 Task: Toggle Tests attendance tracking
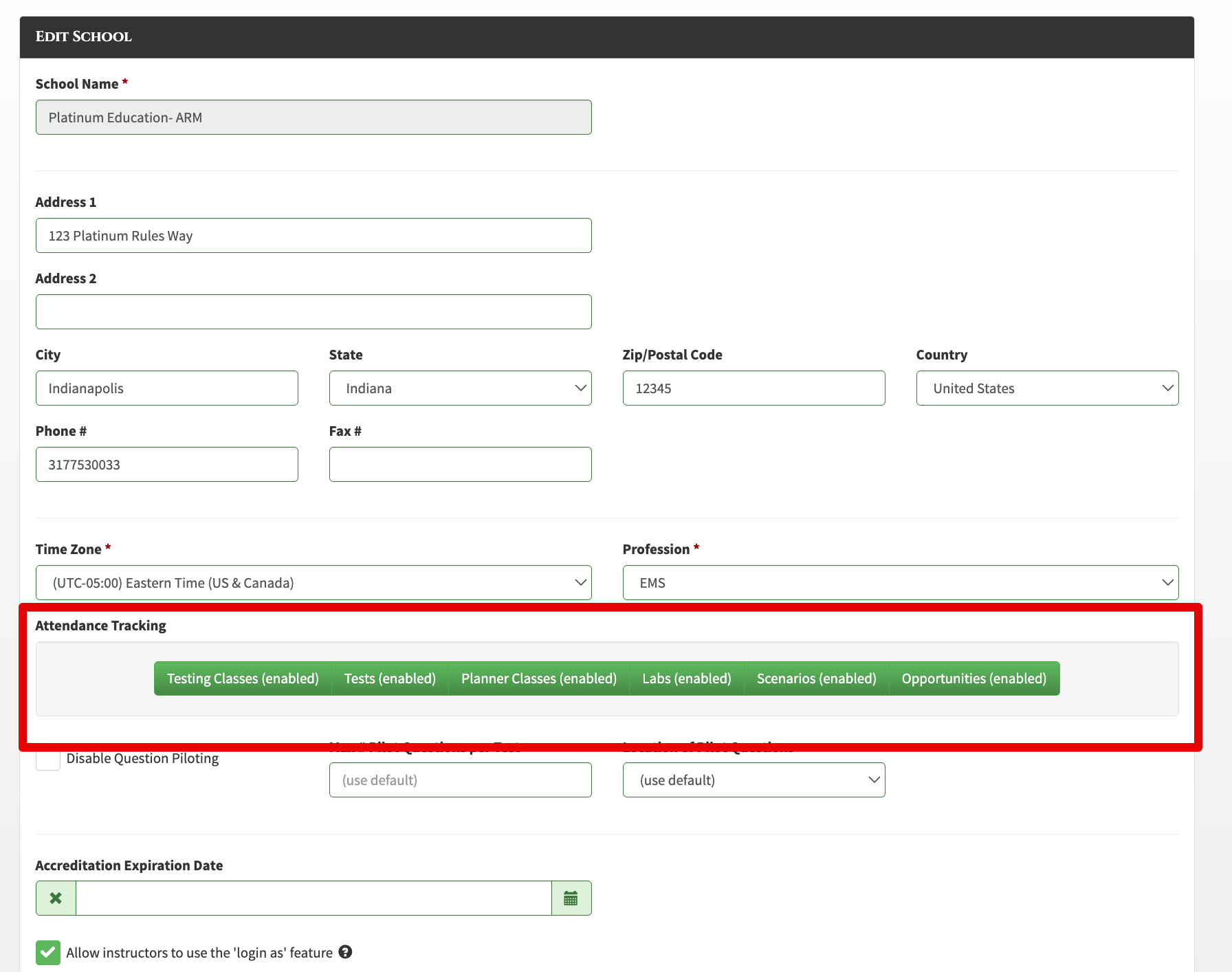[390, 678]
